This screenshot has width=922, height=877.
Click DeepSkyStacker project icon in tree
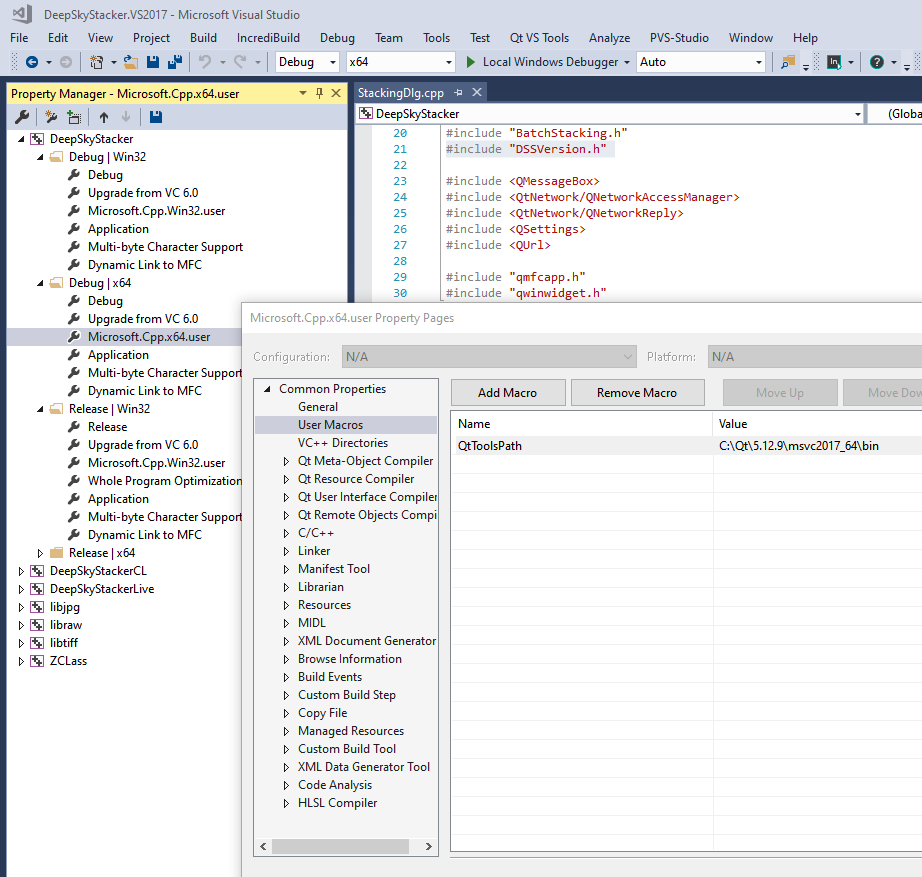[37, 139]
